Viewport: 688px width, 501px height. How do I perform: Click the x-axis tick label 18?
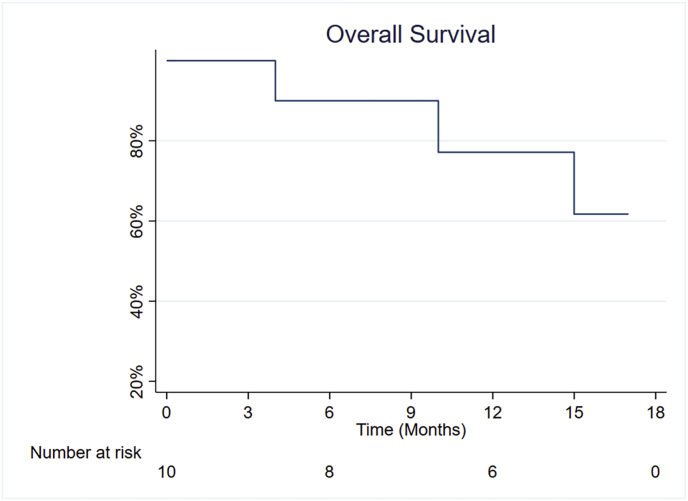click(655, 412)
